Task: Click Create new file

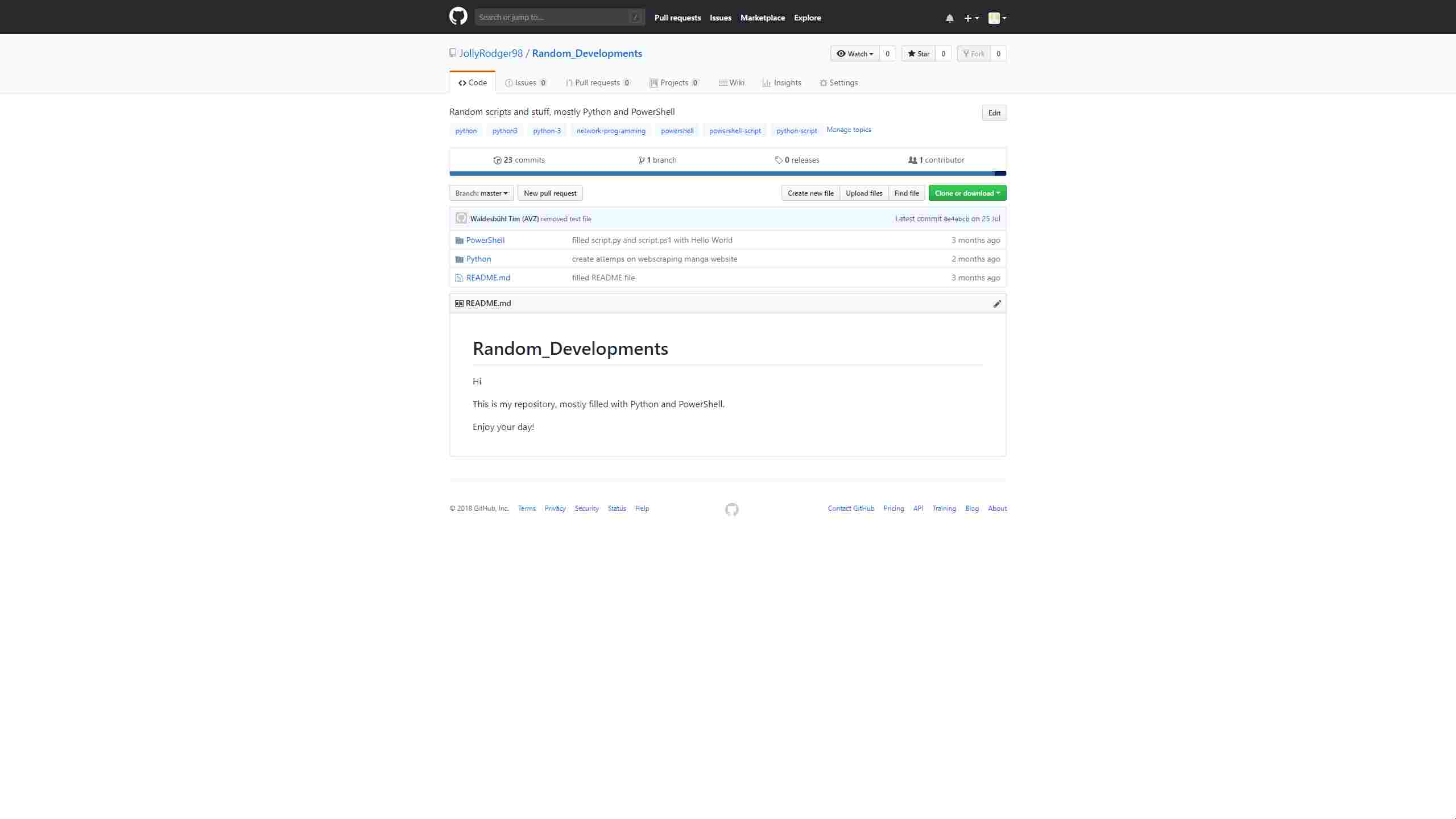Action: [x=810, y=193]
